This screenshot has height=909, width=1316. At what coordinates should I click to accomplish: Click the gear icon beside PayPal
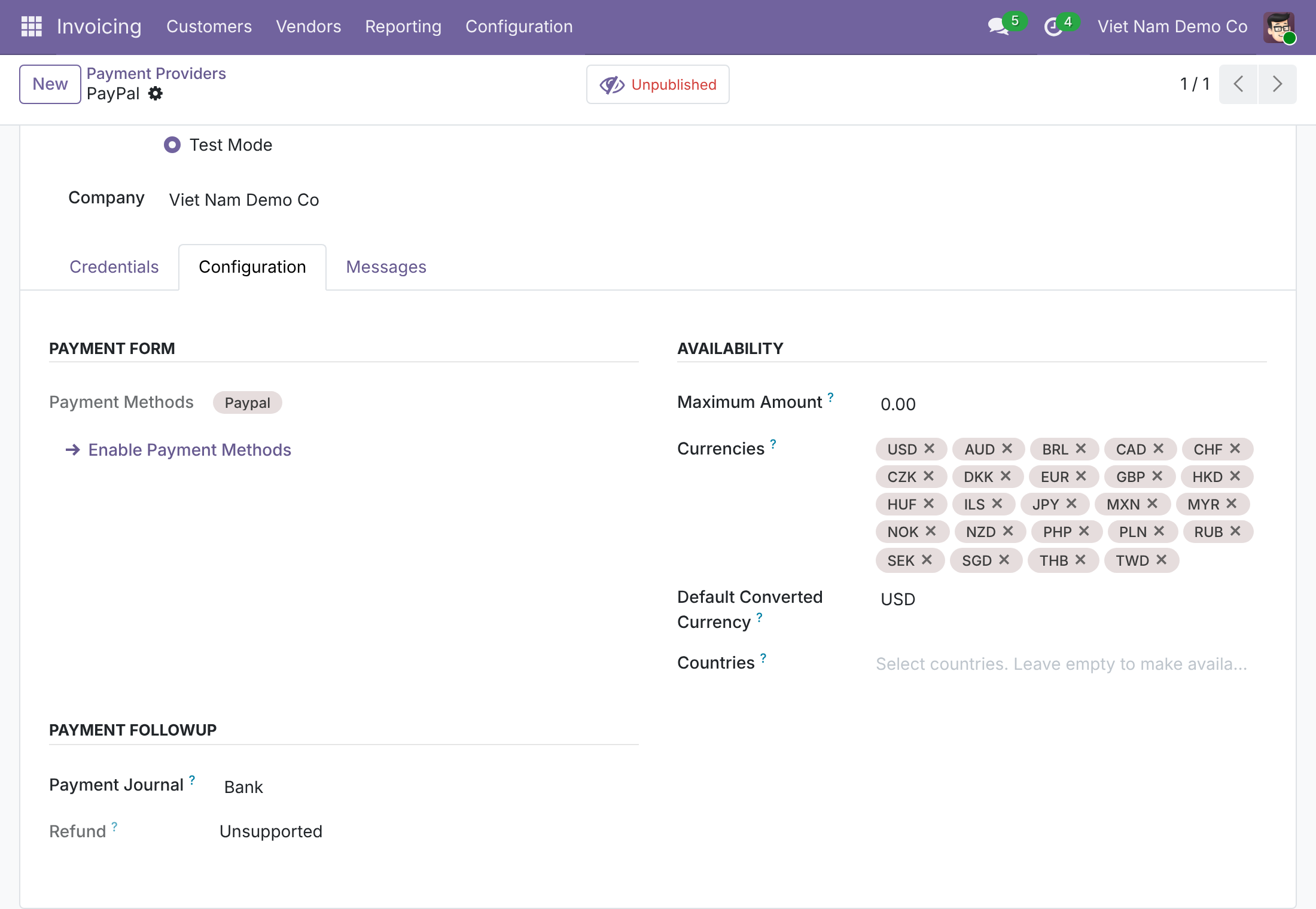coord(156,94)
